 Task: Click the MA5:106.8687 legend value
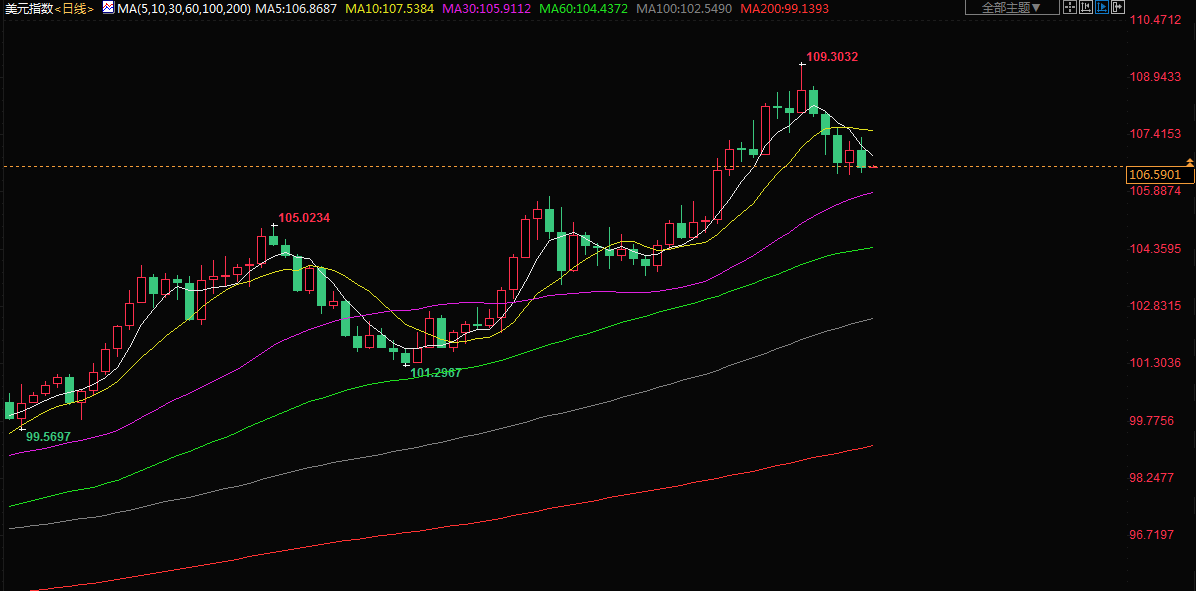click(297, 9)
